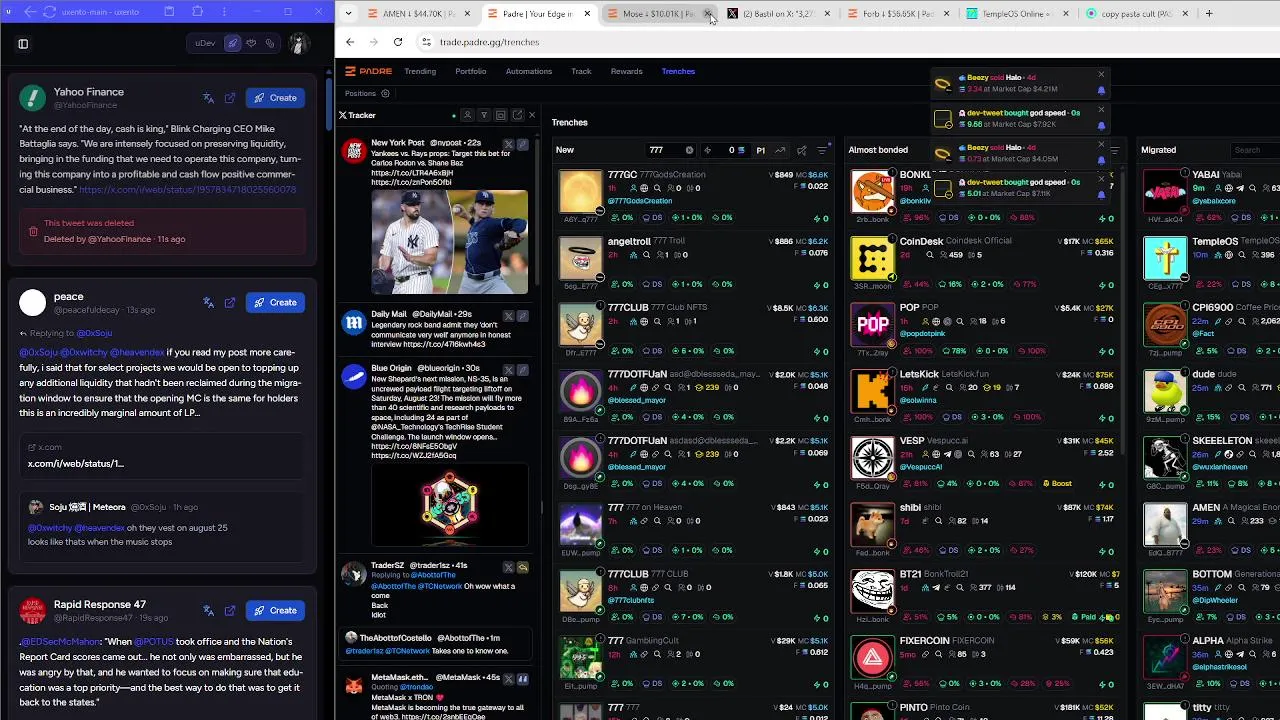1280x720 pixels.
Task: Open Positions panel label
Action: (360, 93)
